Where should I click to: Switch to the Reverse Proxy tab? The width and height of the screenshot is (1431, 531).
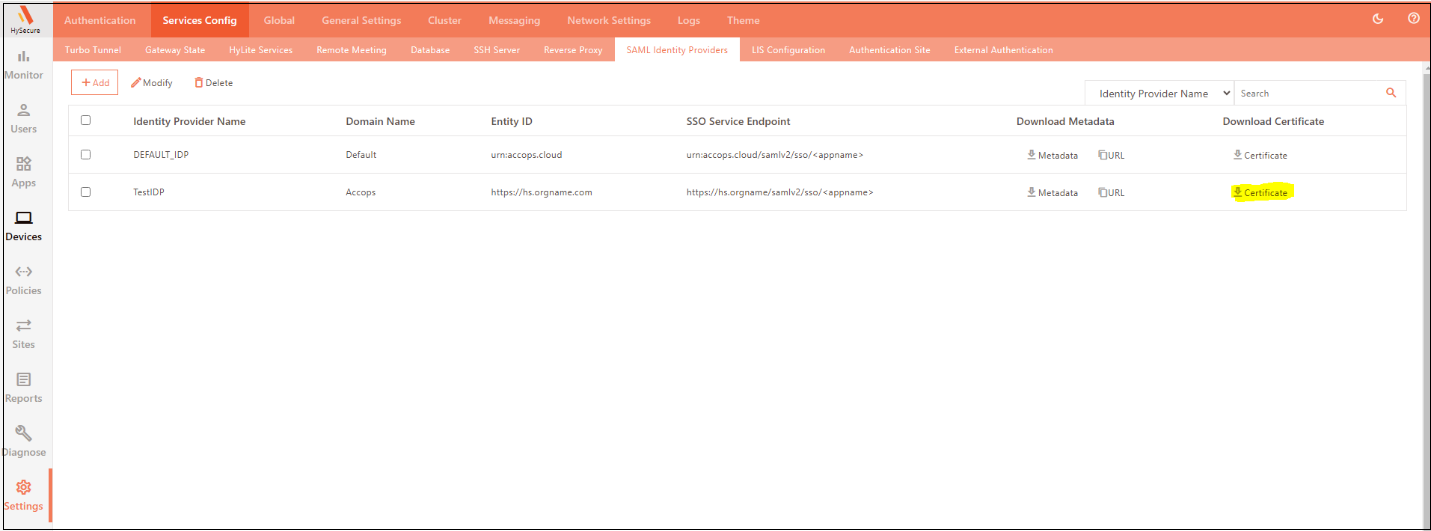click(573, 50)
